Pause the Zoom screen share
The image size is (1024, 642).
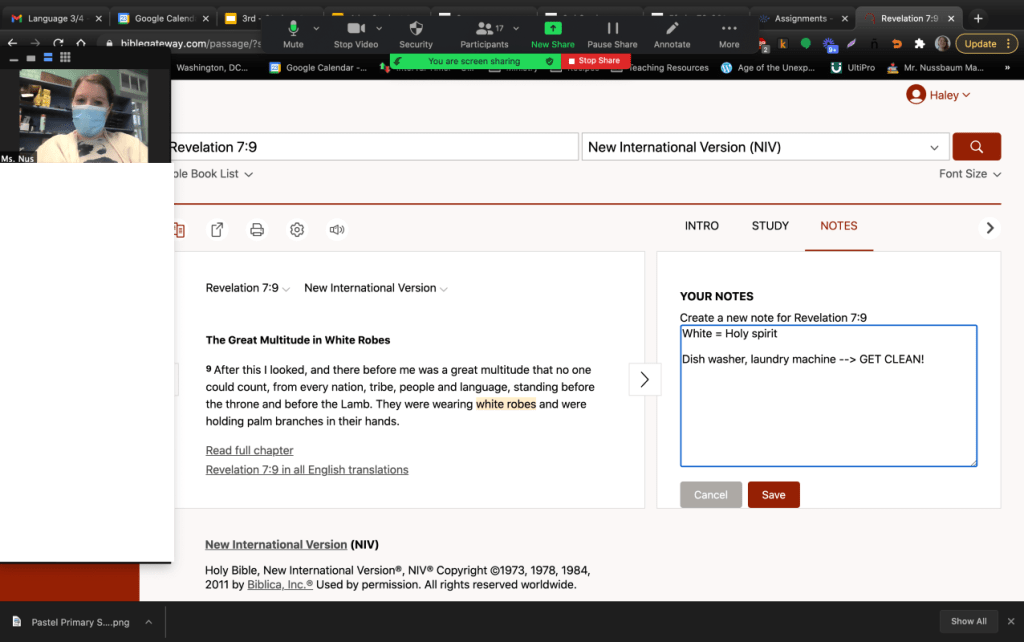[x=612, y=34]
